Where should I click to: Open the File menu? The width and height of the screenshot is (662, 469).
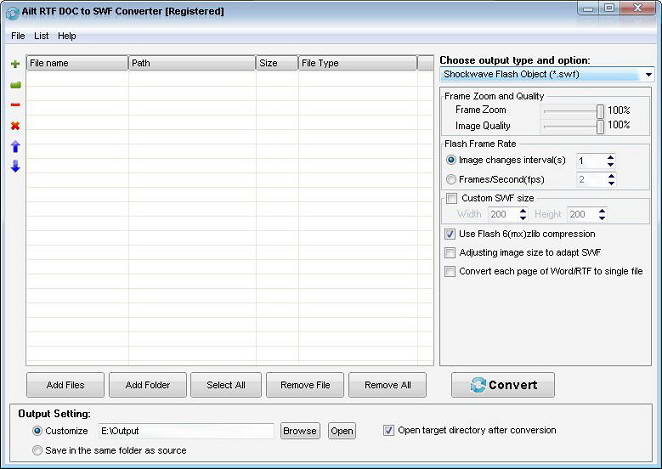pos(18,36)
